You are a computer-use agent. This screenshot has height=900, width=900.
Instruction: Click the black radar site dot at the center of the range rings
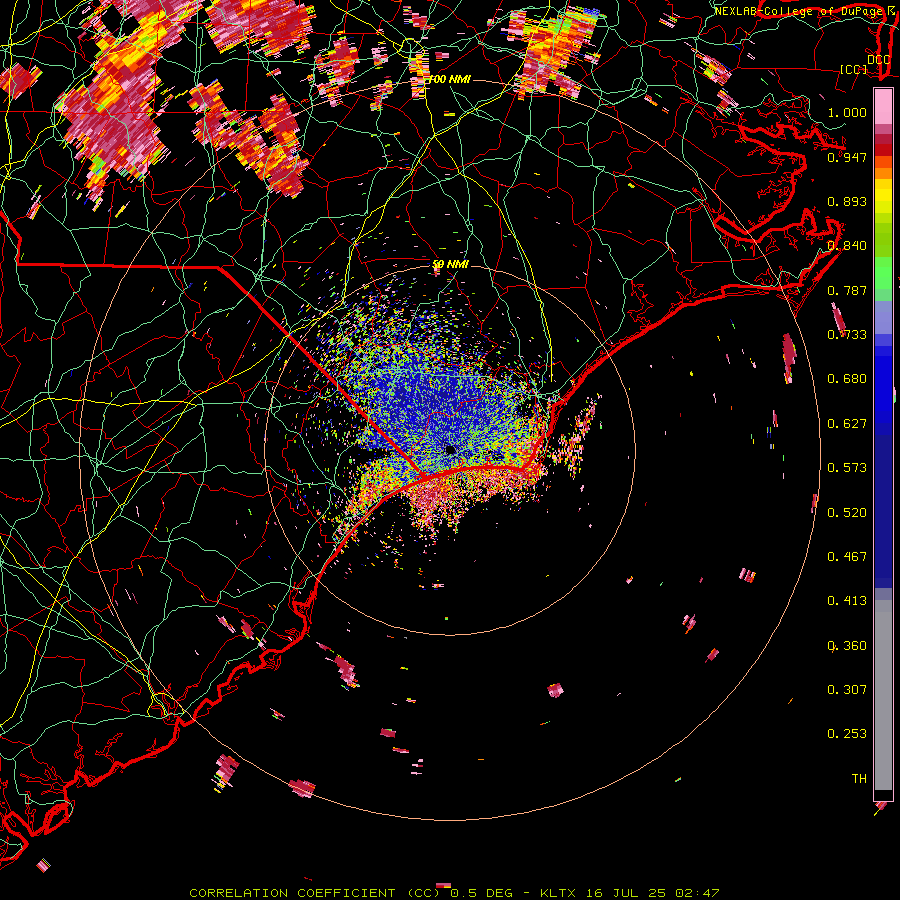tap(451, 450)
